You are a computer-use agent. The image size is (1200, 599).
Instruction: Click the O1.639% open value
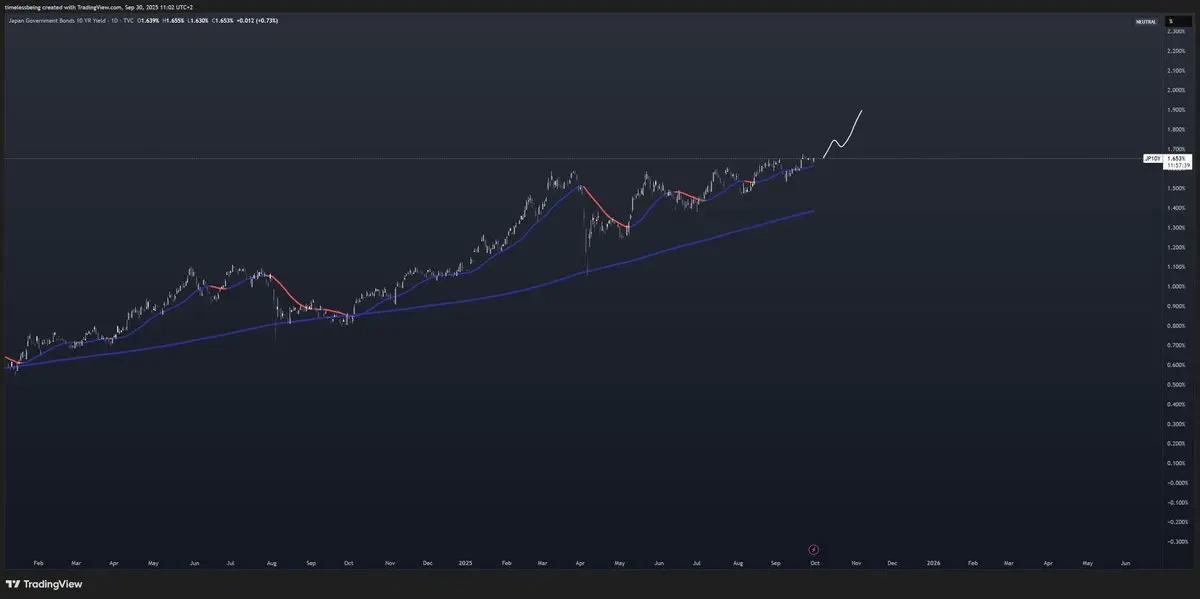tap(148, 21)
